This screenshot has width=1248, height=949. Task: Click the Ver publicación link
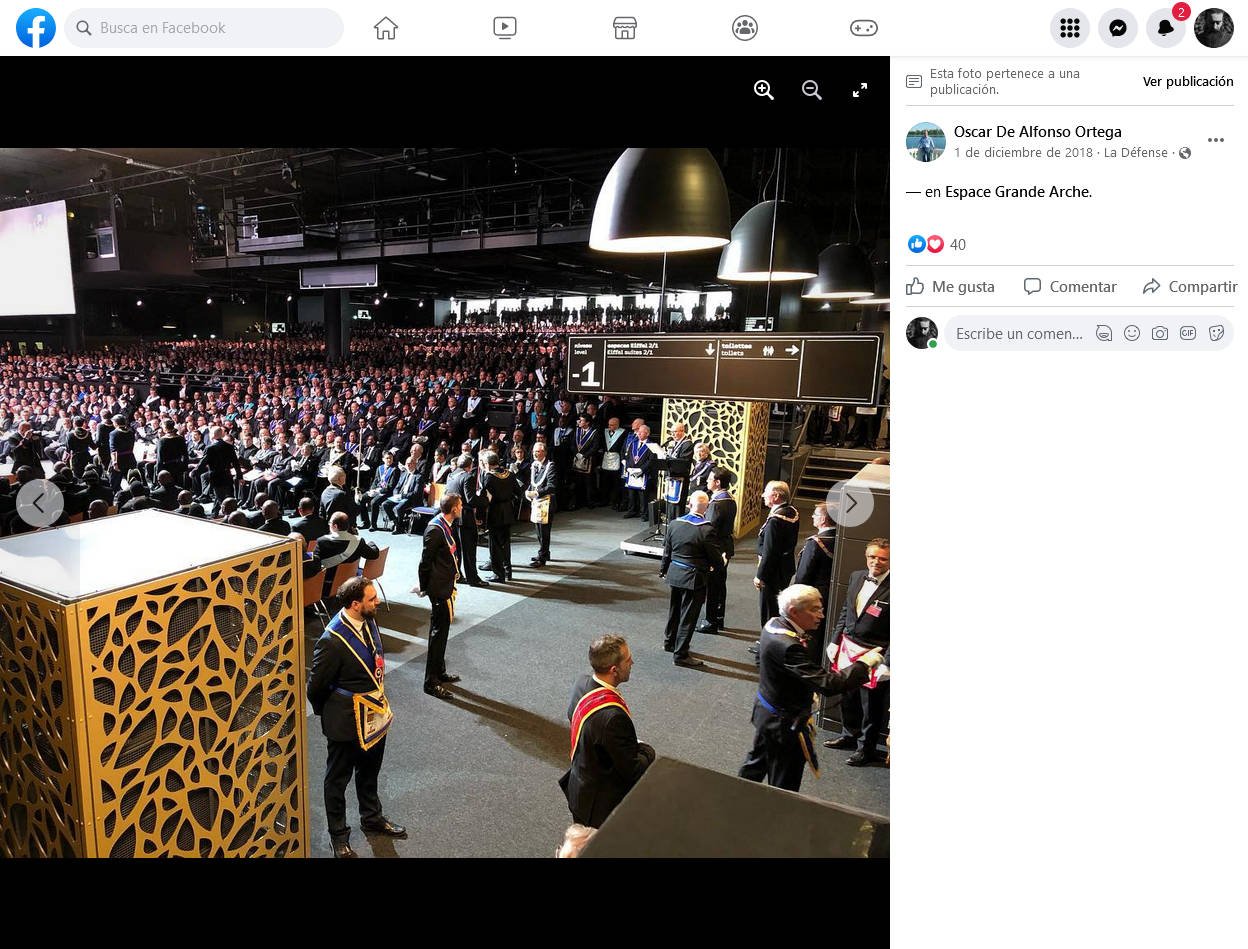click(1188, 82)
